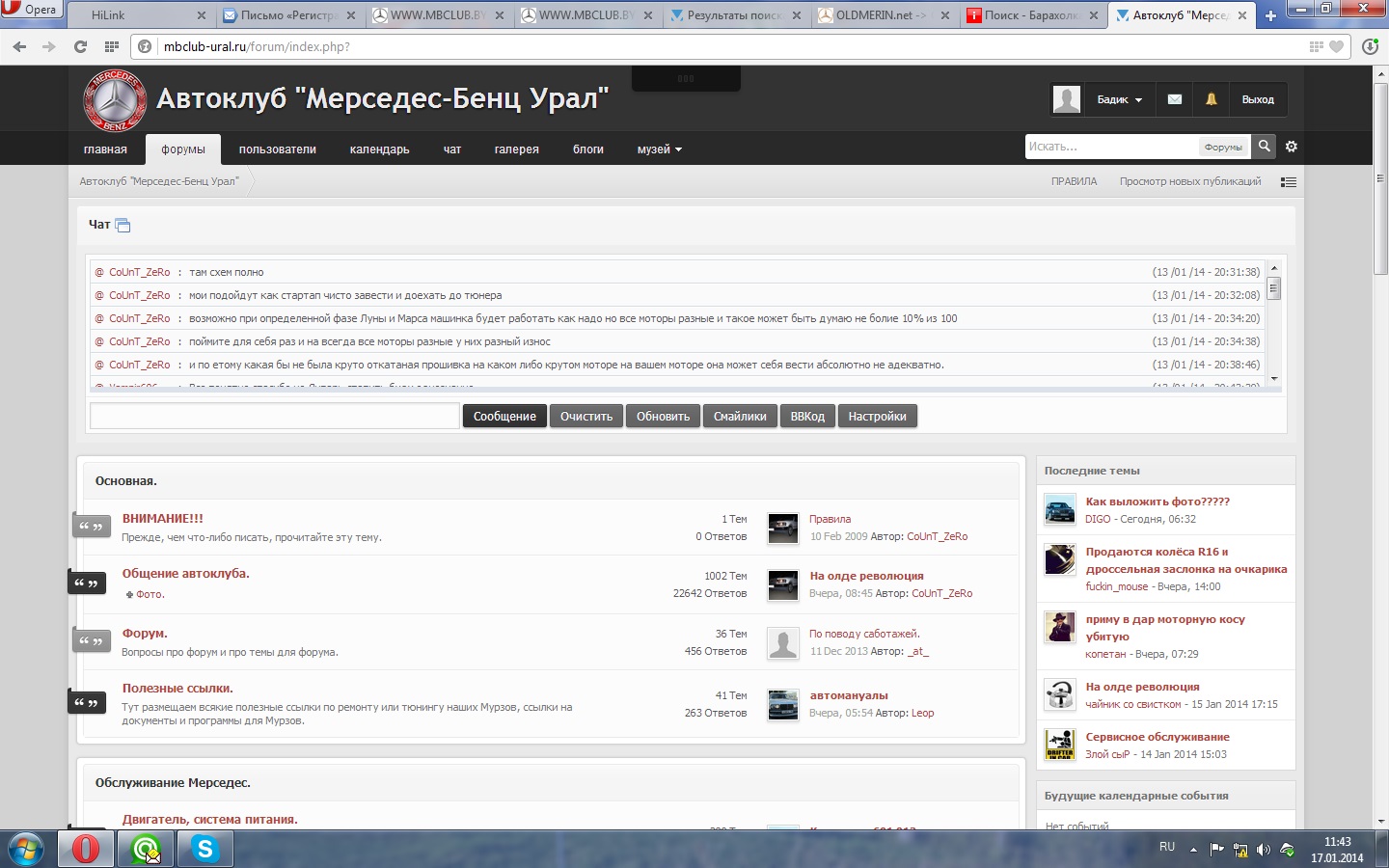Open the музей dropdown menu
The image size is (1389, 868).
tap(659, 149)
